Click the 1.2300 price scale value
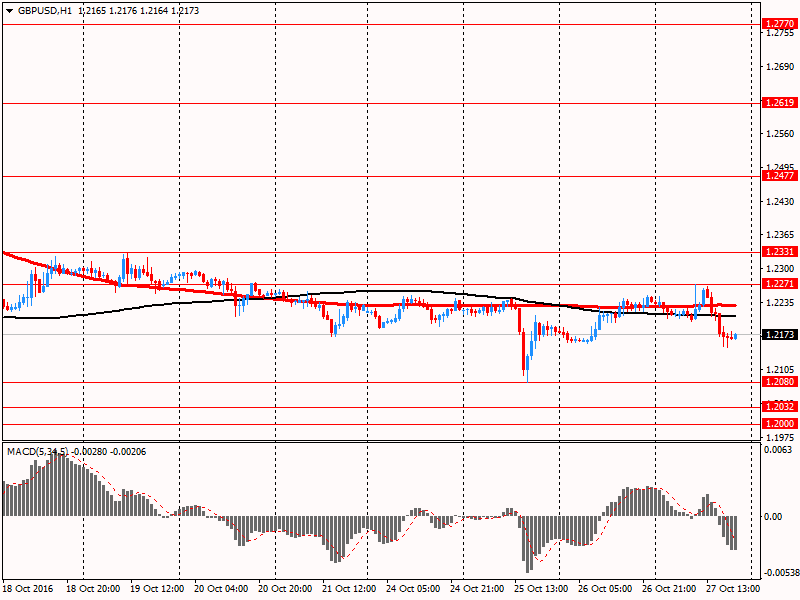Image resolution: width=800 pixels, height=600 pixels. pos(781,268)
